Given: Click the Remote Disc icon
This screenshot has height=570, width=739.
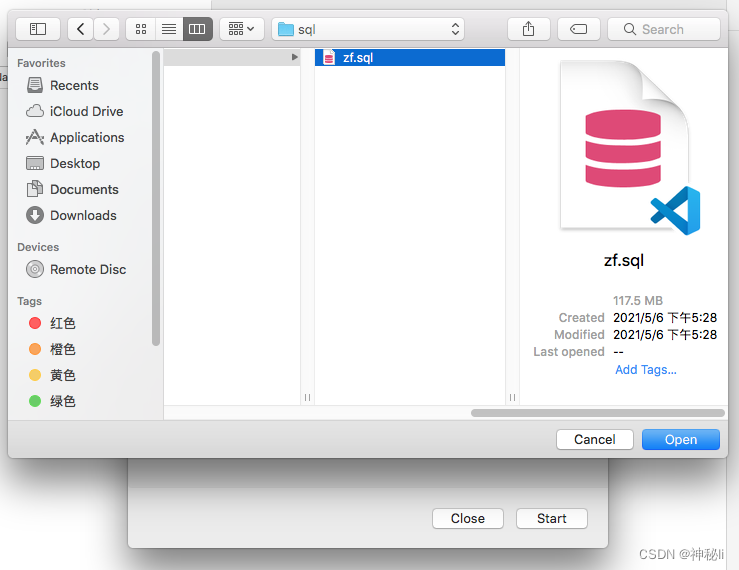Looking at the screenshot, I should point(35,269).
